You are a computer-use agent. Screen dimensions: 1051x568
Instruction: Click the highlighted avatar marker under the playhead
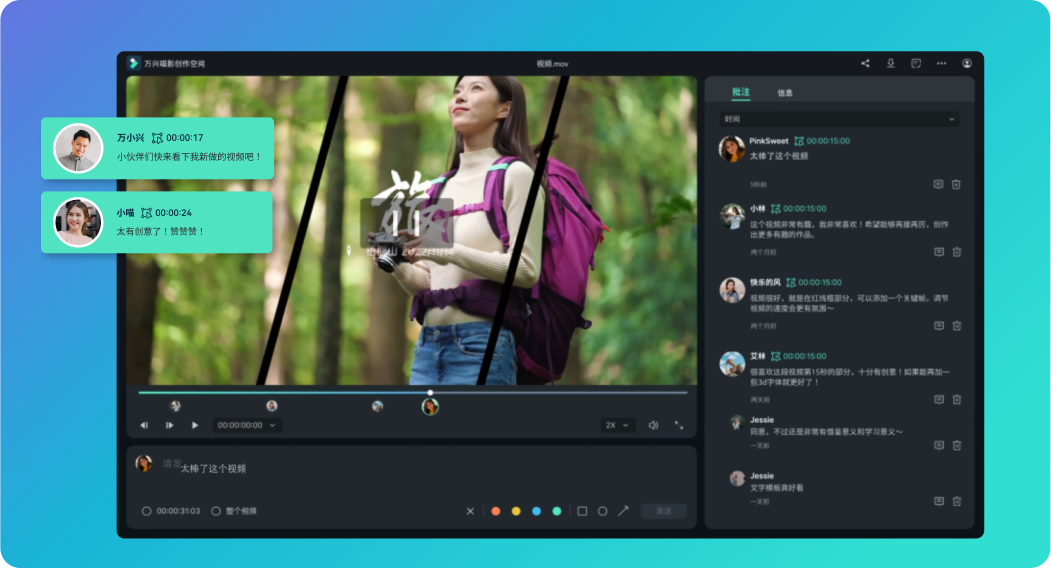tap(430, 406)
